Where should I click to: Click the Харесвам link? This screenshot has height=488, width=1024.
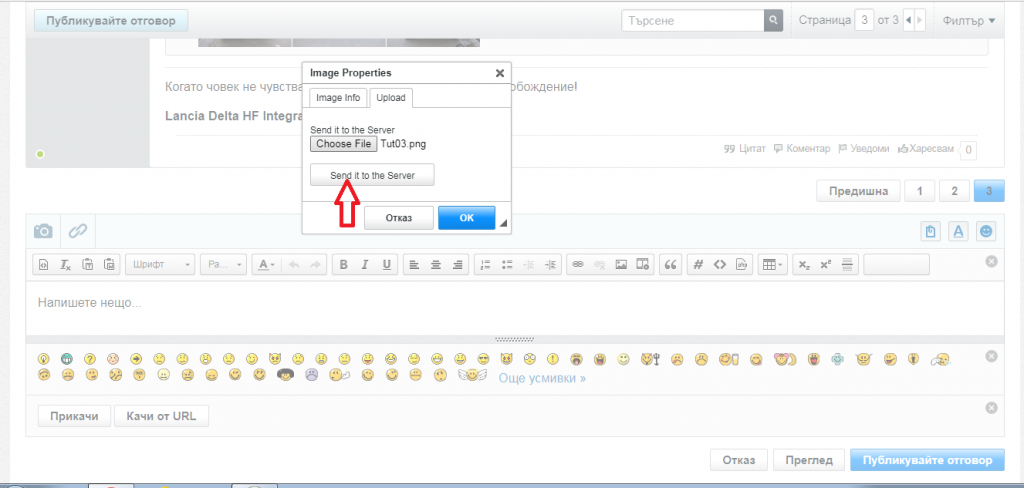tap(926, 149)
